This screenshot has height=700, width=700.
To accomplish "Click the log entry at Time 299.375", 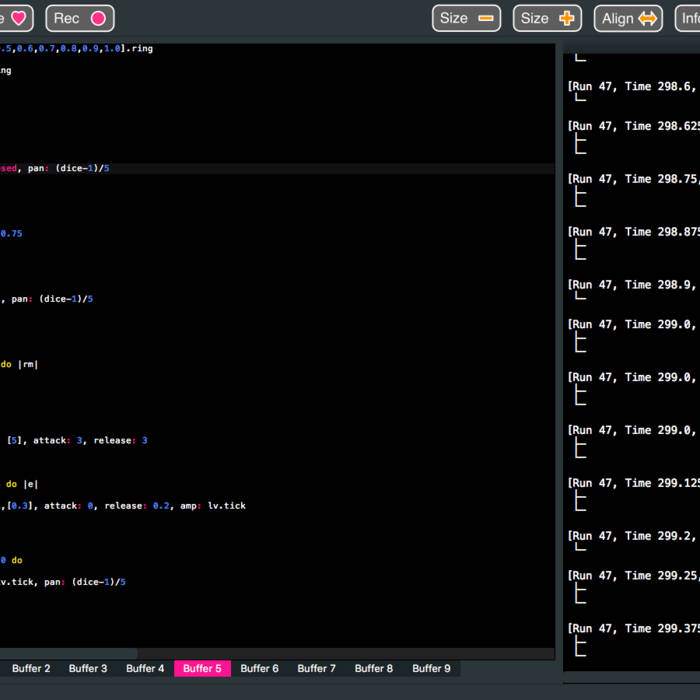I will click(633, 629).
